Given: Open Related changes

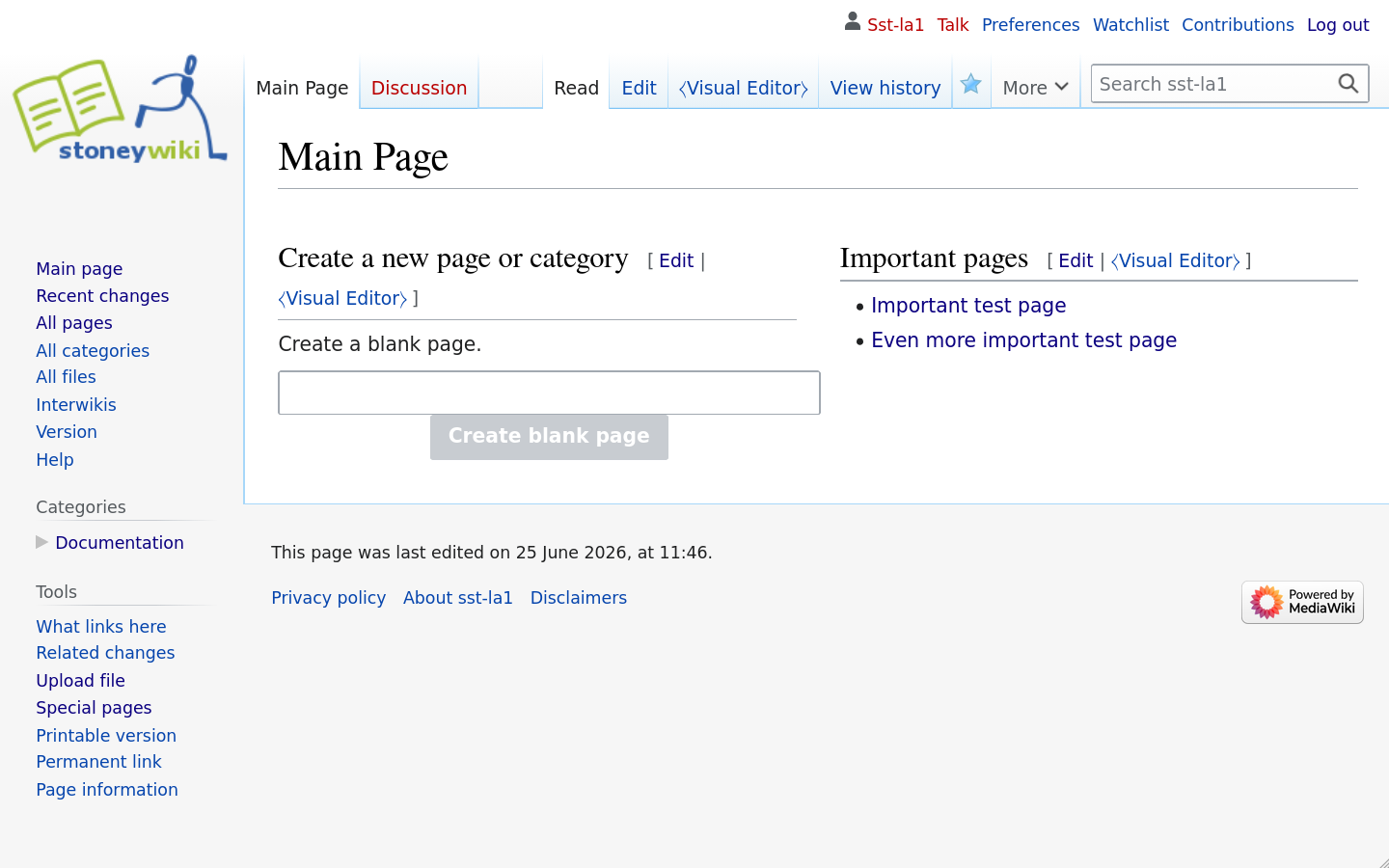Looking at the screenshot, I should point(105,653).
